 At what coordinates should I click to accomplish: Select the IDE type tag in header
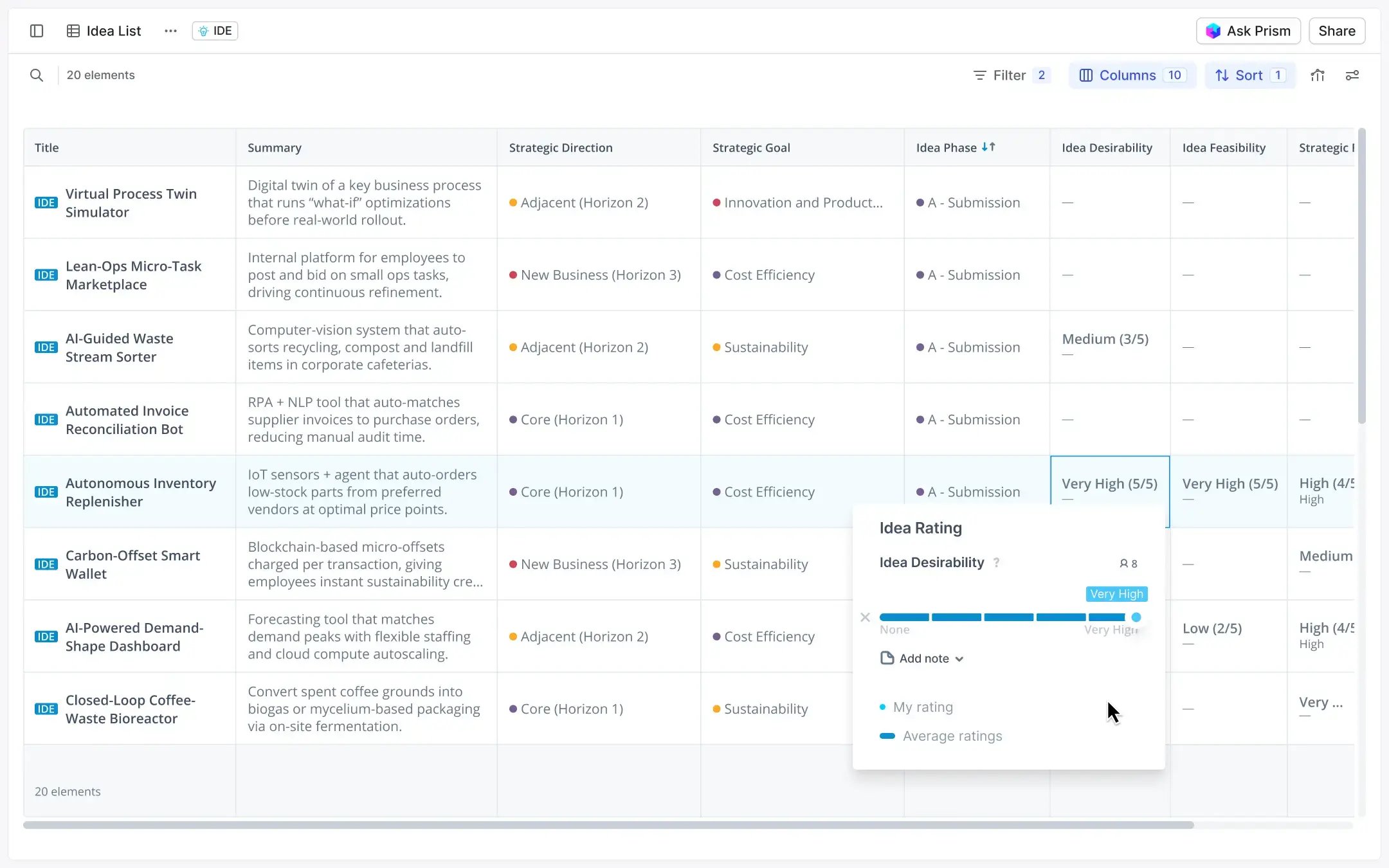tap(215, 31)
